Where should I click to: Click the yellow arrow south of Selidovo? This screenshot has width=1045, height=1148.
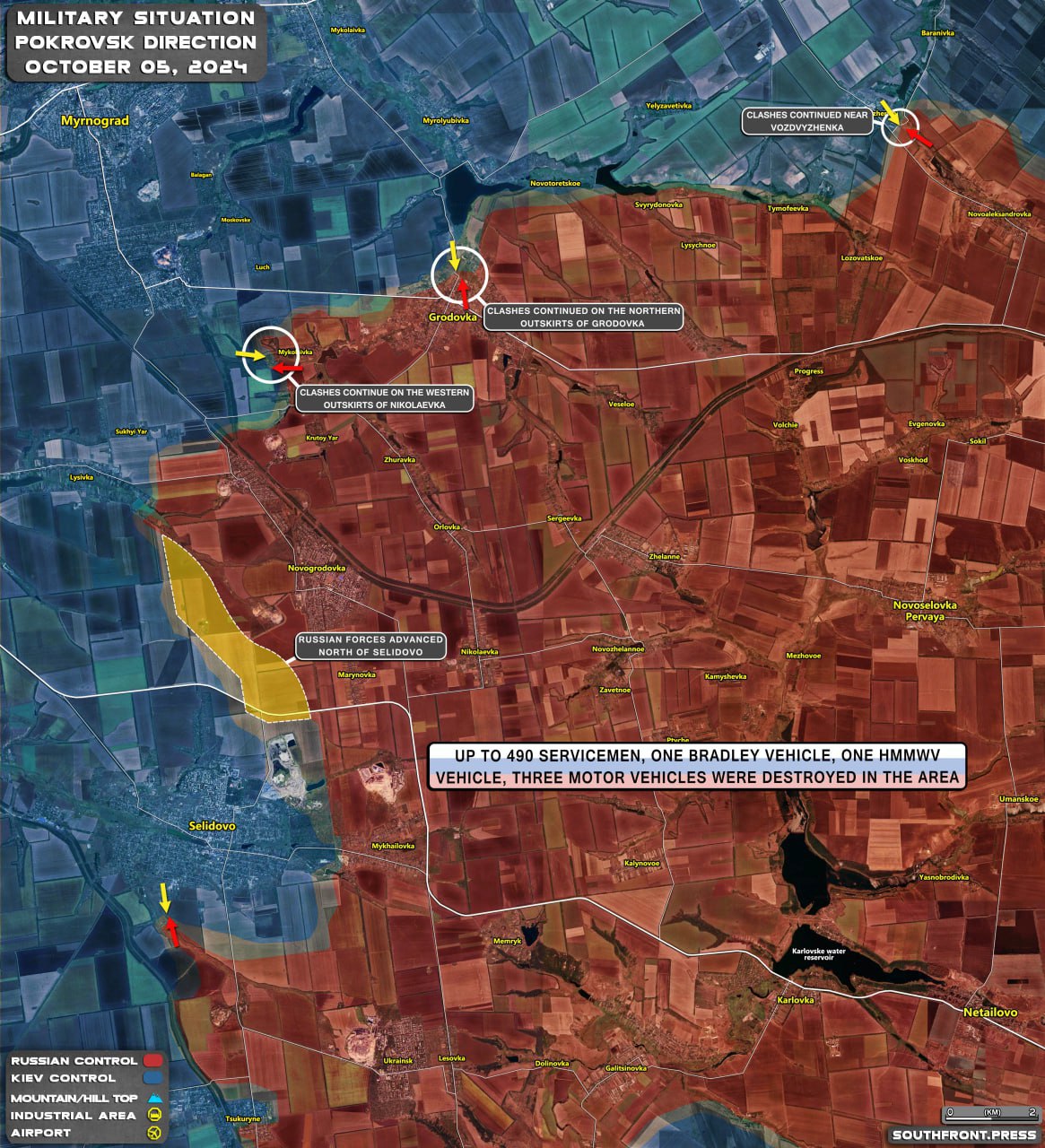164,896
